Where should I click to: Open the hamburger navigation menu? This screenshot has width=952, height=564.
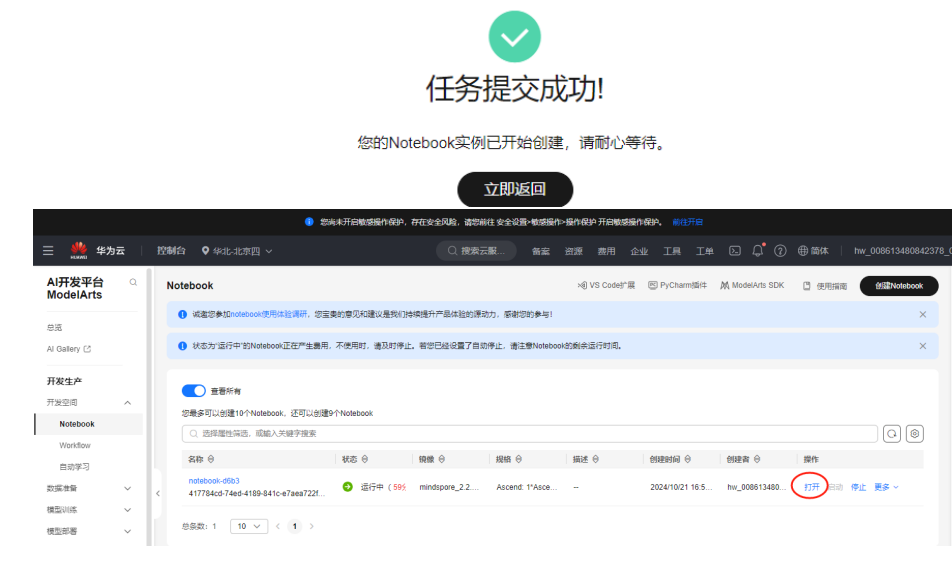point(48,251)
